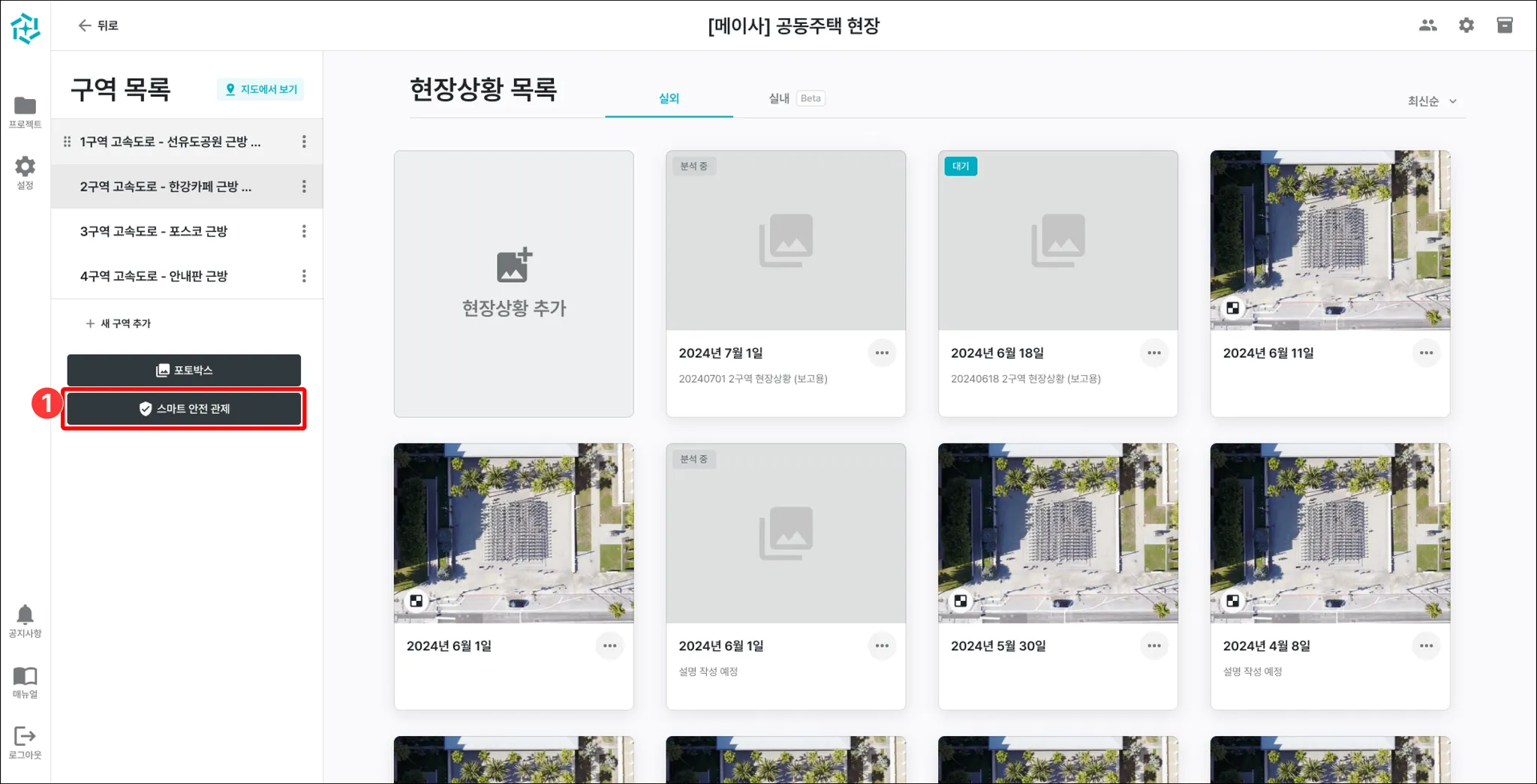Open the 2024년 6월 11일 aerial thumbnail
The height and width of the screenshot is (784, 1537).
(x=1330, y=240)
